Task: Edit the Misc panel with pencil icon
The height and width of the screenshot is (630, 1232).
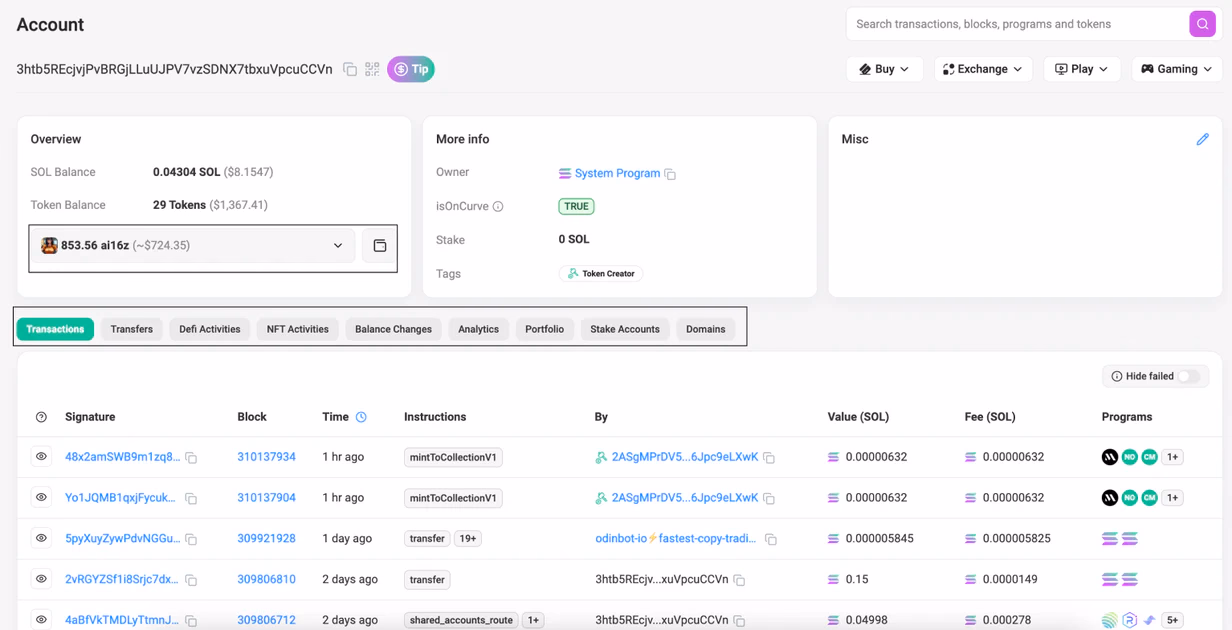Action: (x=1202, y=139)
